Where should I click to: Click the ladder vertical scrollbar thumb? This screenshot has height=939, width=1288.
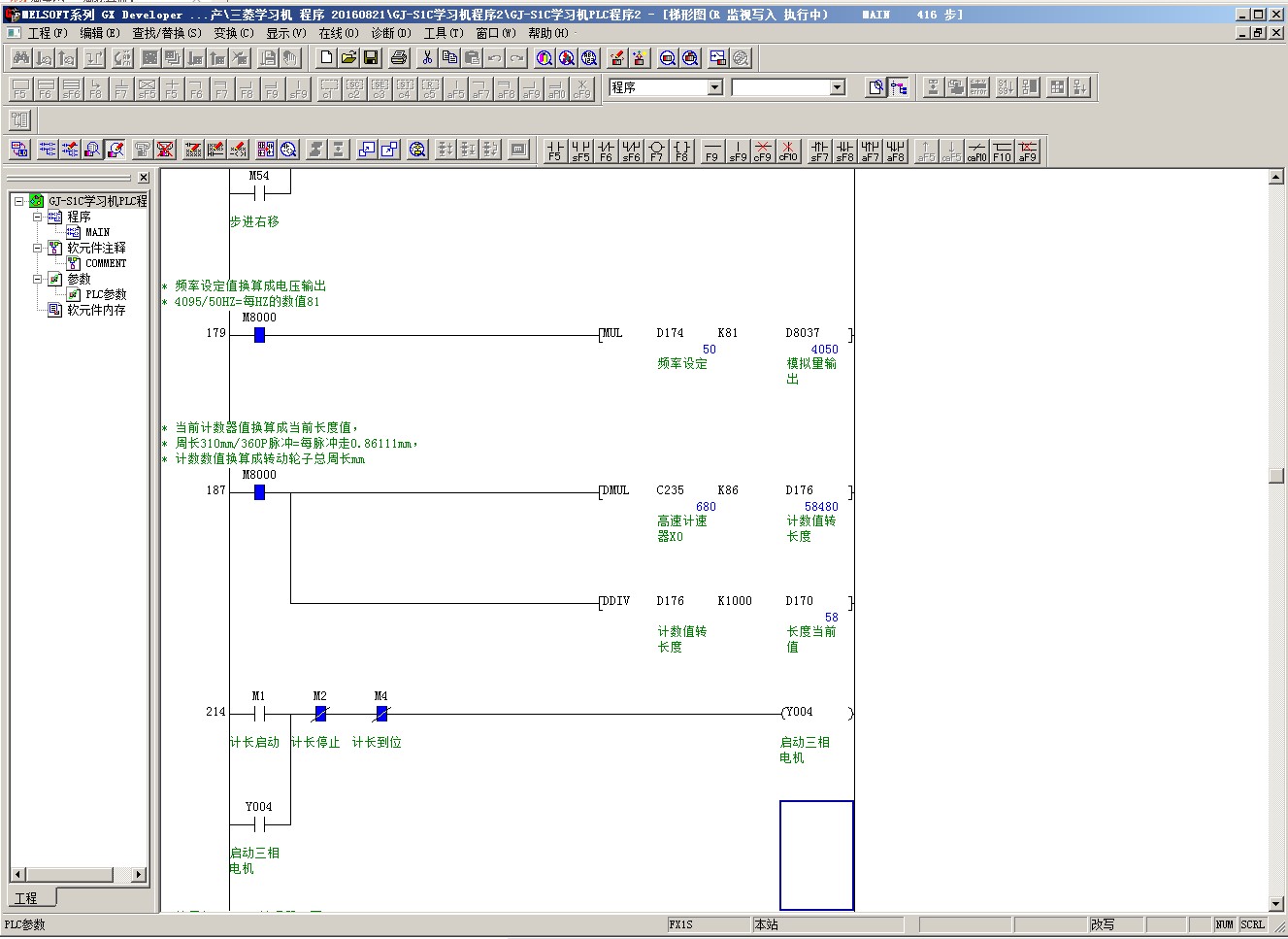[x=1276, y=475]
